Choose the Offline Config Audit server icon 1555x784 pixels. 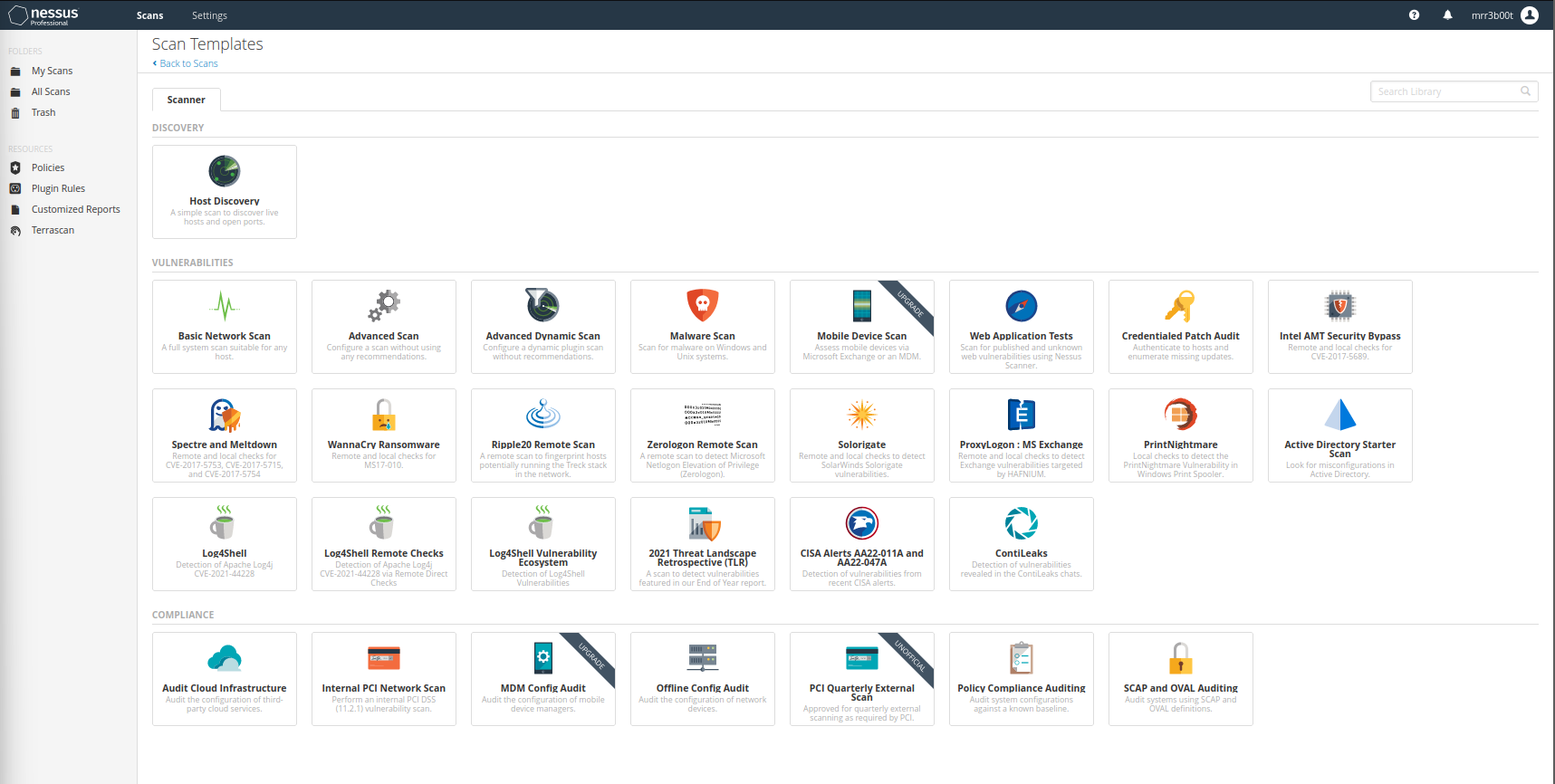[x=703, y=658]
